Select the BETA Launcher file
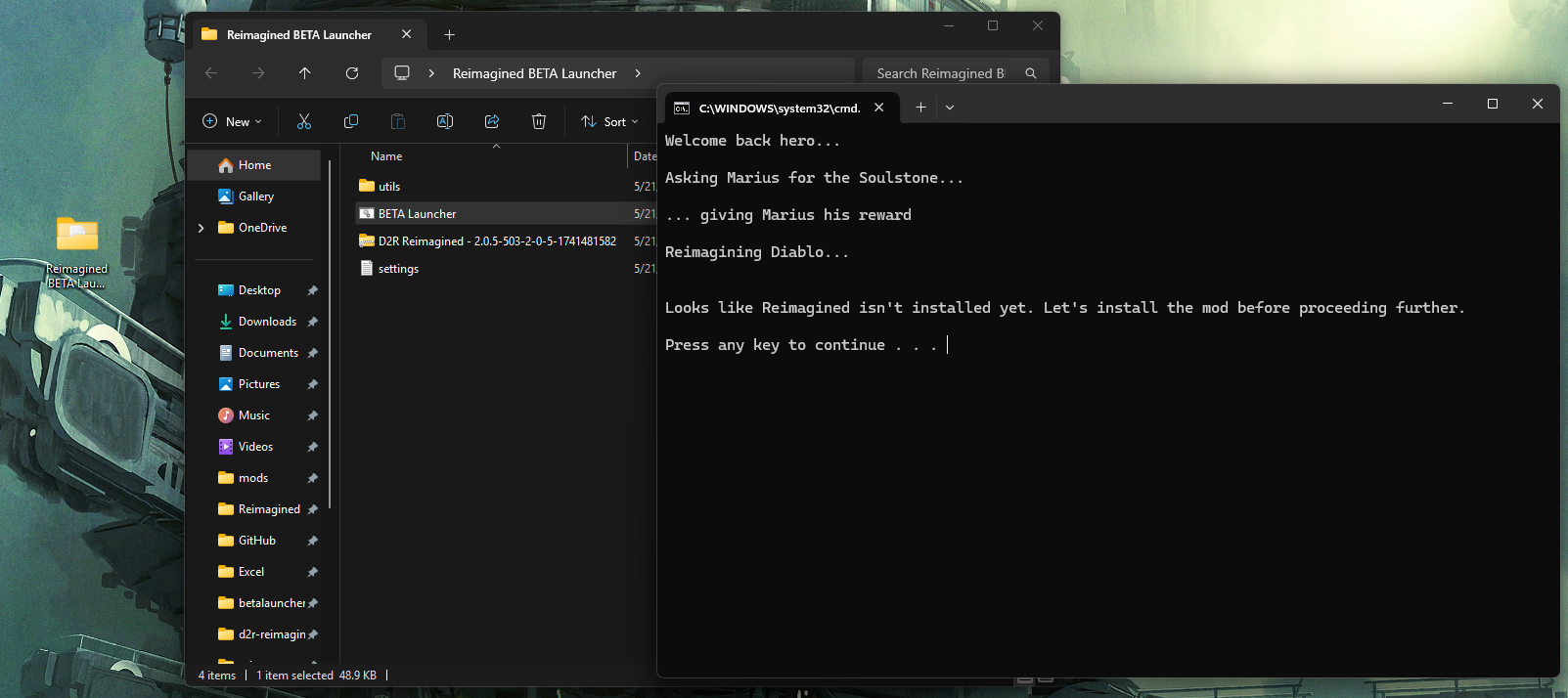The width and height of the screenshot is (1568, 698). pos(506,213)
